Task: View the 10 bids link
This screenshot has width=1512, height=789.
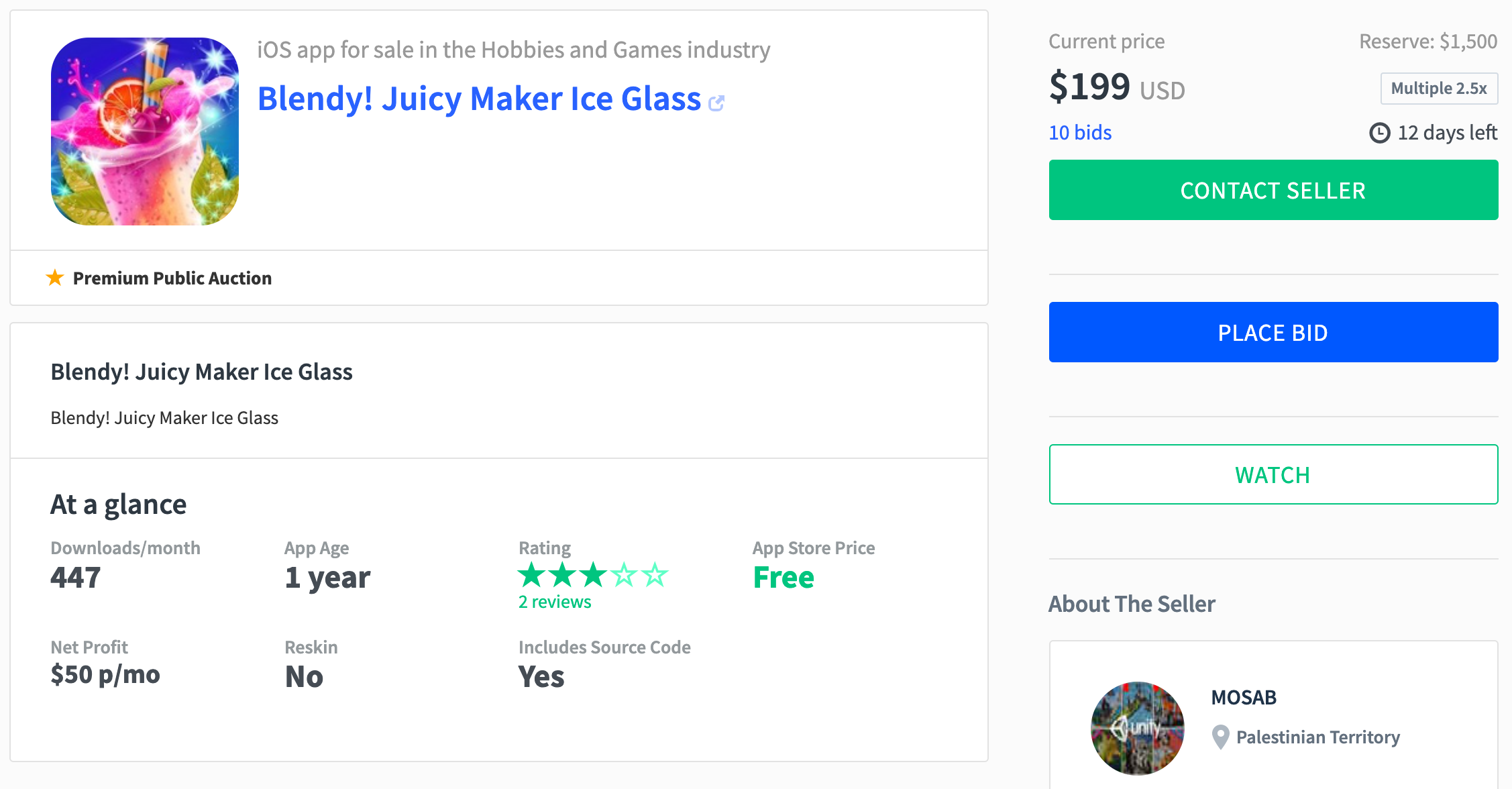Action: pyautogui.click(x=1080, y=132)
